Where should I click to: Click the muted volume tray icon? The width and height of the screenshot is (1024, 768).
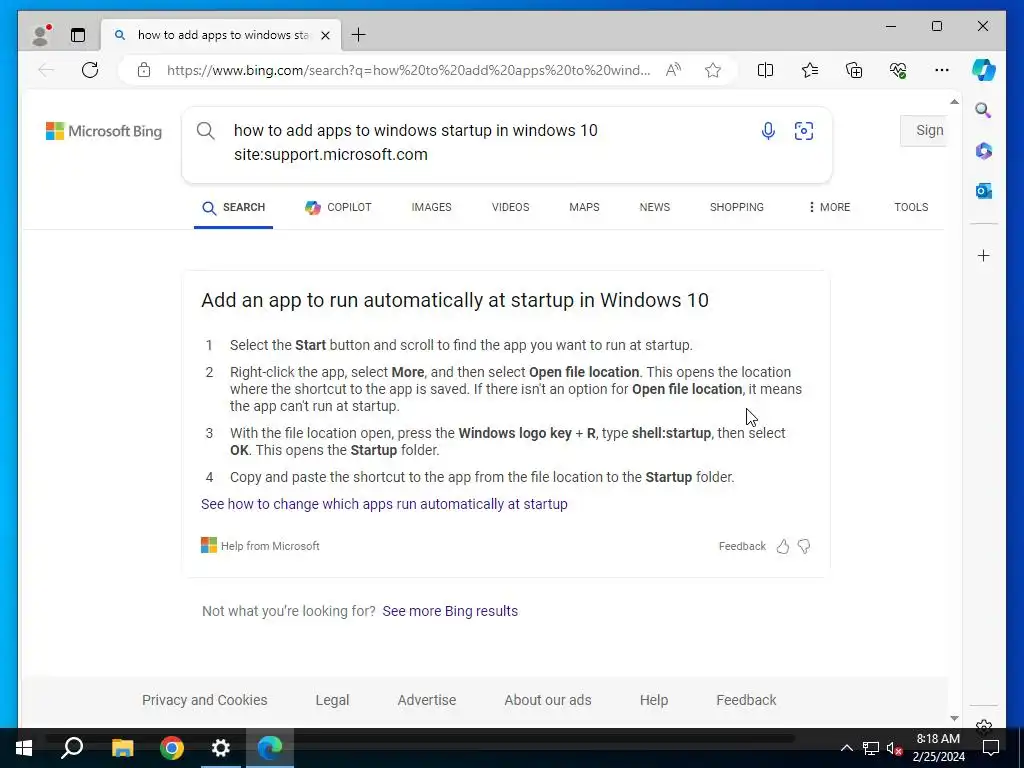[894, 748]
